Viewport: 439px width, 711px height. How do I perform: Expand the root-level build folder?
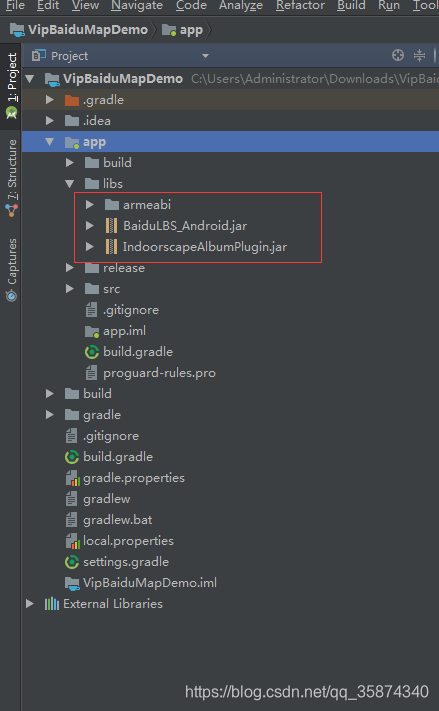49,394
